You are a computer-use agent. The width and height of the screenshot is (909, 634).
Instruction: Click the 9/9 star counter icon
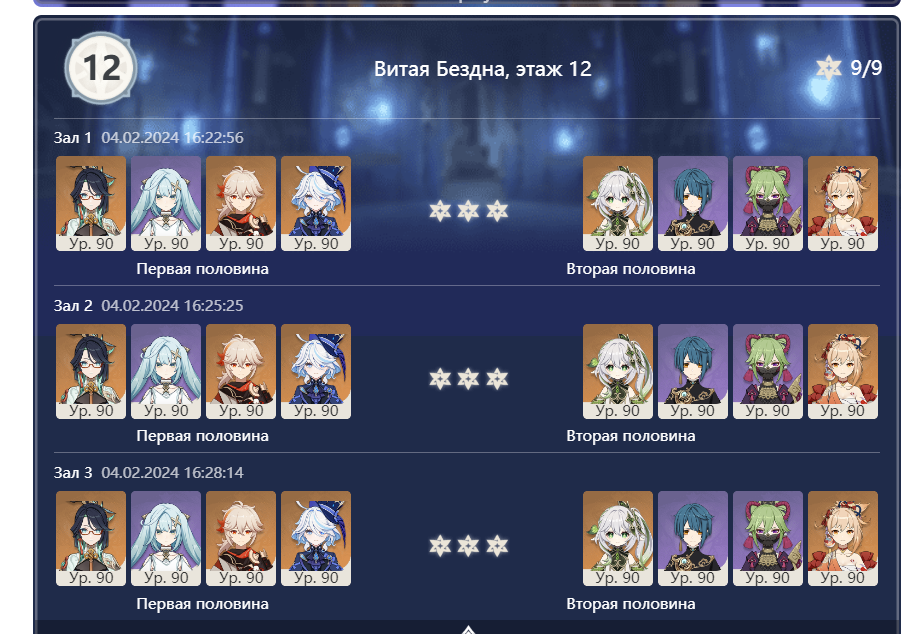[828, 68]
